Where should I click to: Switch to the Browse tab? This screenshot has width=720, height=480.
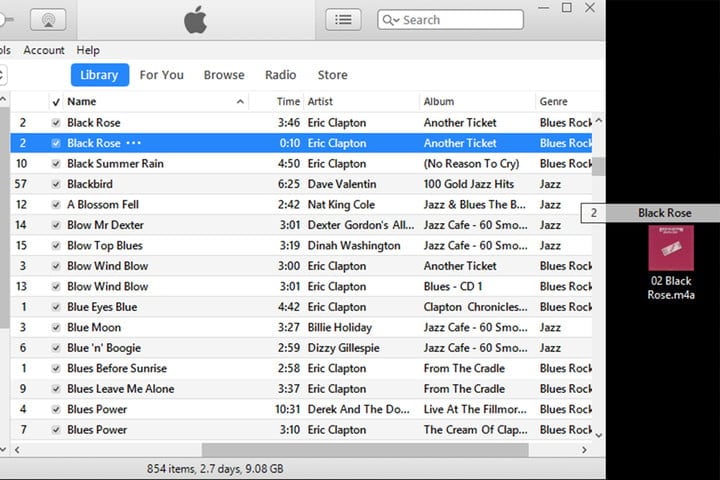[224, 75]
